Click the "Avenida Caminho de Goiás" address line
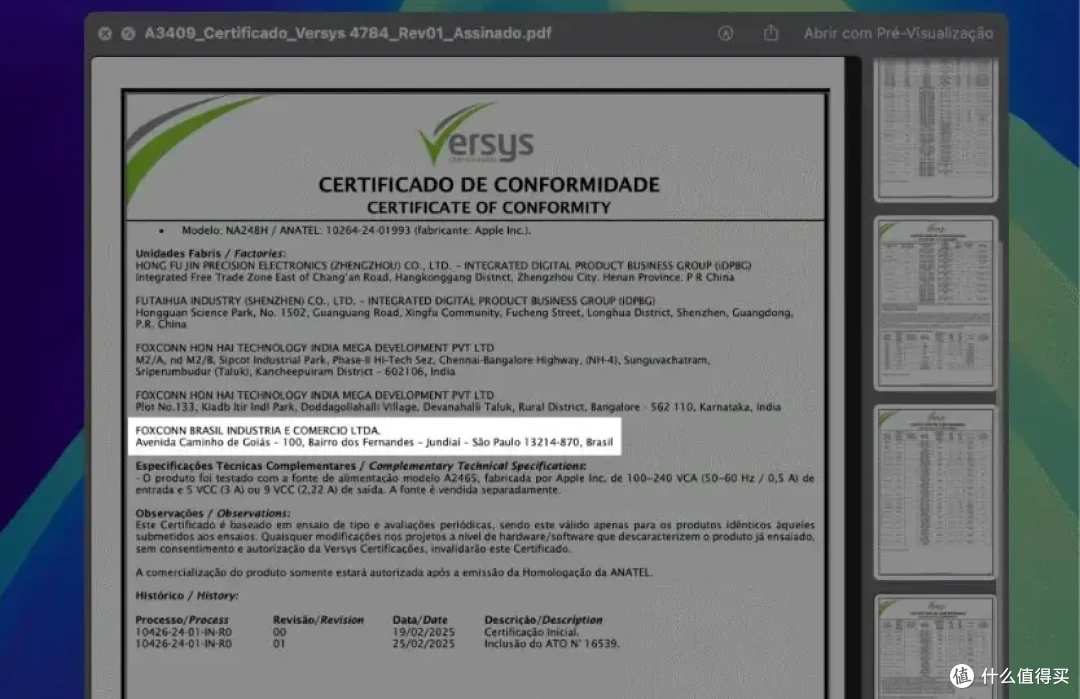 [x=374, y=442]
